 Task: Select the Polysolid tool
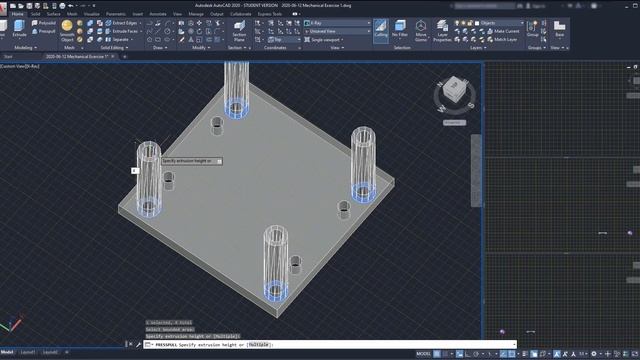click(x=44, y=23)
